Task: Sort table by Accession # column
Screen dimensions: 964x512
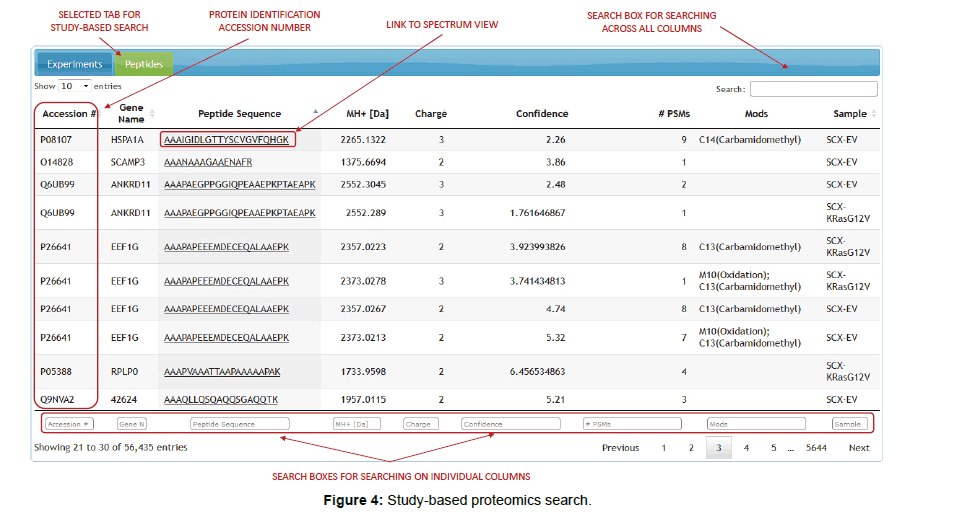Action: [67, 114]
